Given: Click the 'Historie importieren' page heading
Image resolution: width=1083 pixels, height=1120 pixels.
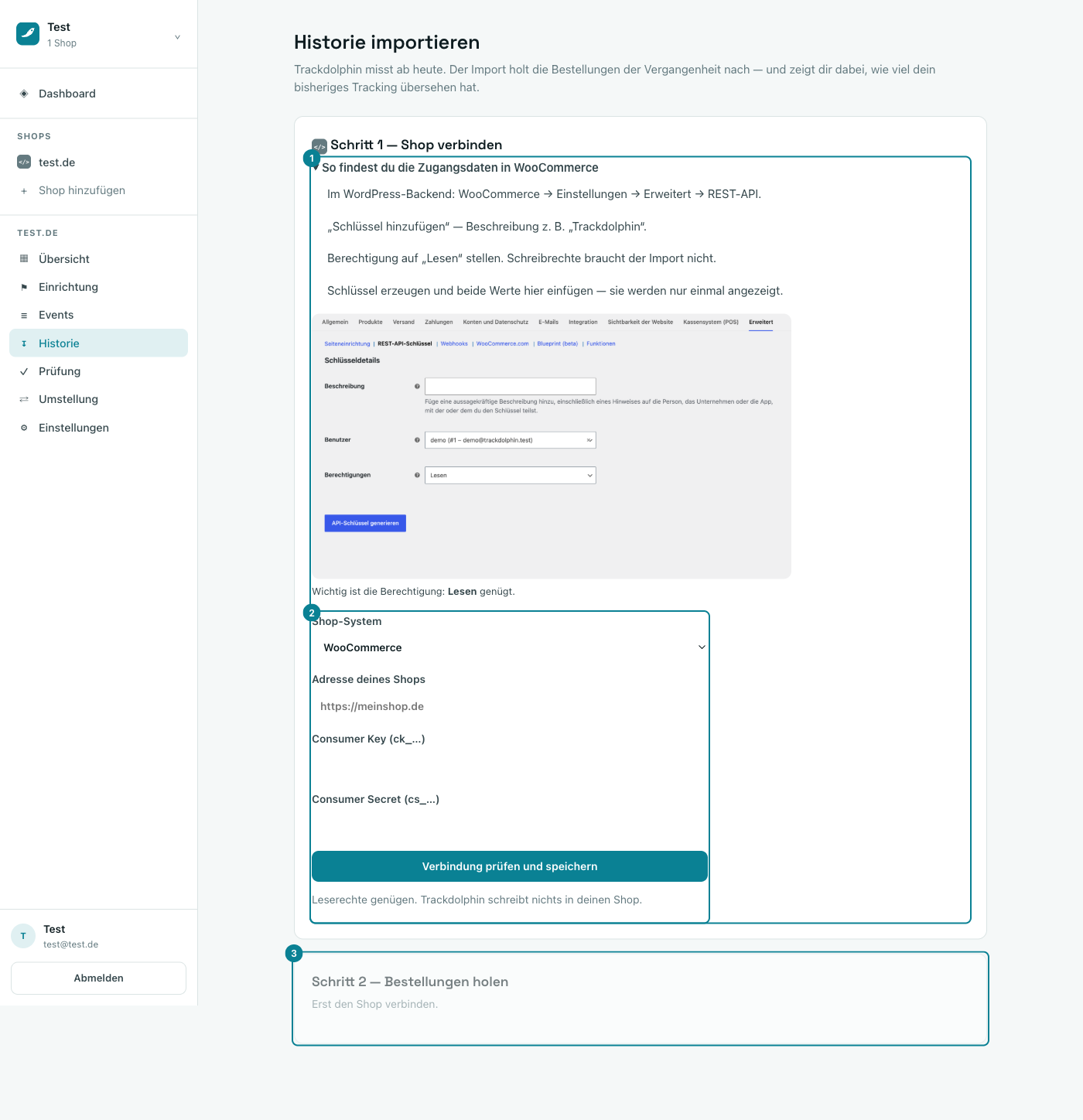Looking at the screenshot, I should pyautogui.click(x=387, y=43).
